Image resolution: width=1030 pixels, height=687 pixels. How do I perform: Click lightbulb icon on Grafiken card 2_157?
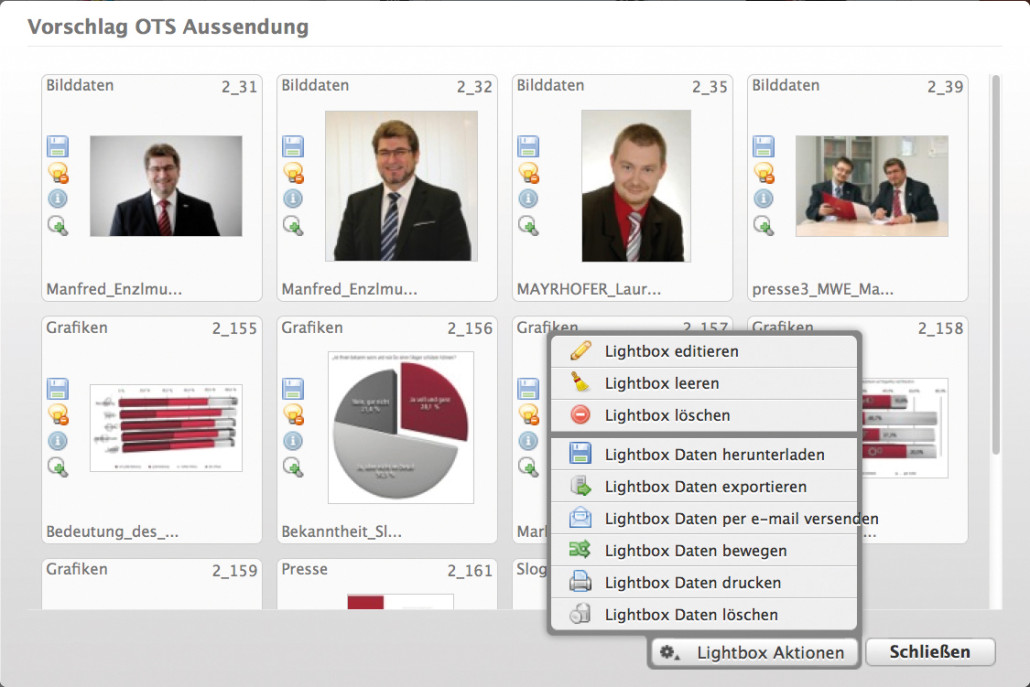click(x=529, y=415)
